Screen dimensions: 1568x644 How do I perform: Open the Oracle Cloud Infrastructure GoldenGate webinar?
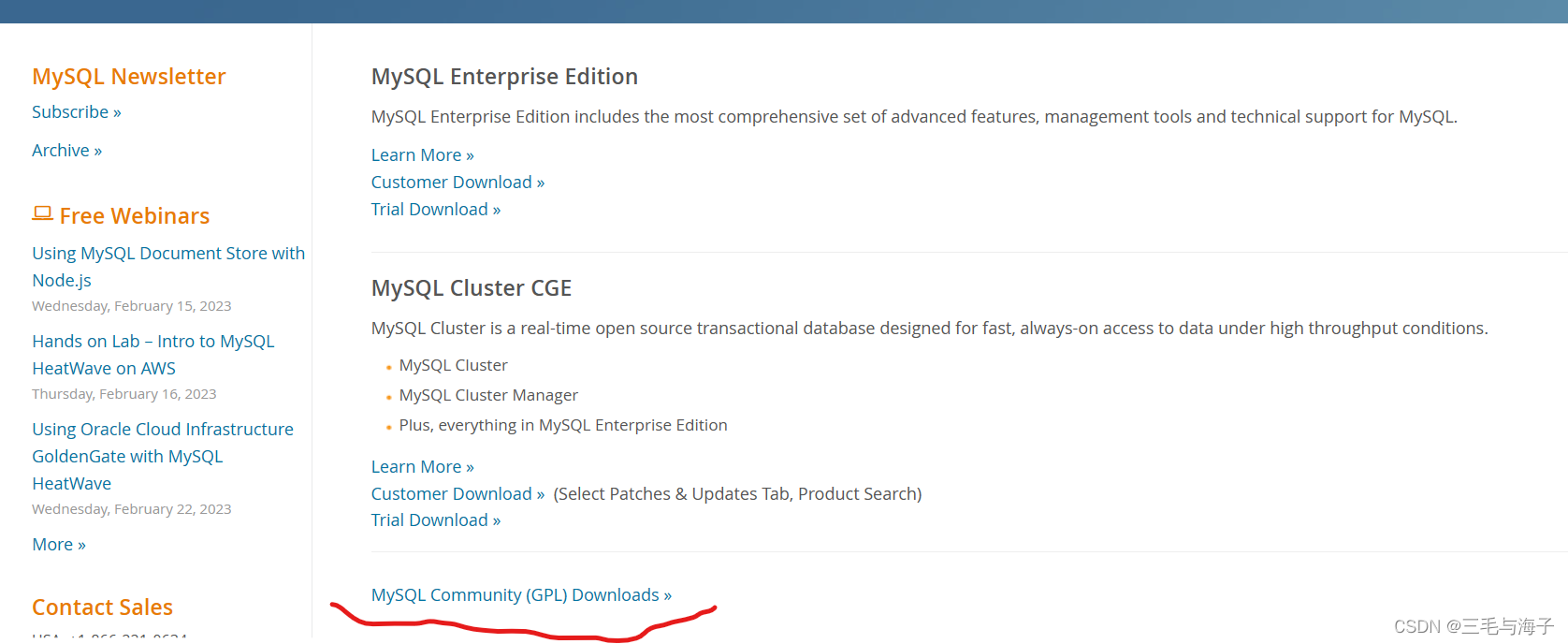pyautogui.click(x=163, y=456)
